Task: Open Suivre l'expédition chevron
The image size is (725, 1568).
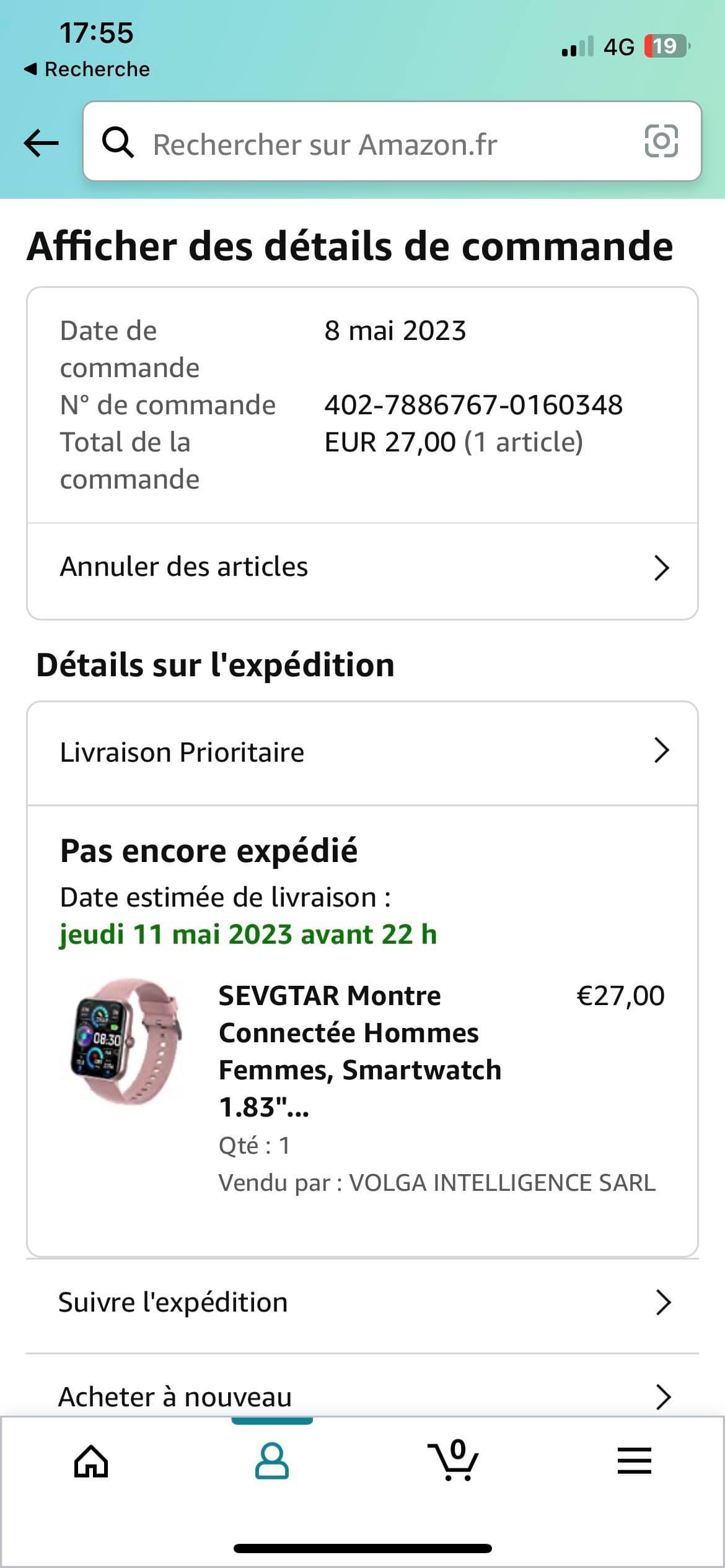Action: point(663,1302)
